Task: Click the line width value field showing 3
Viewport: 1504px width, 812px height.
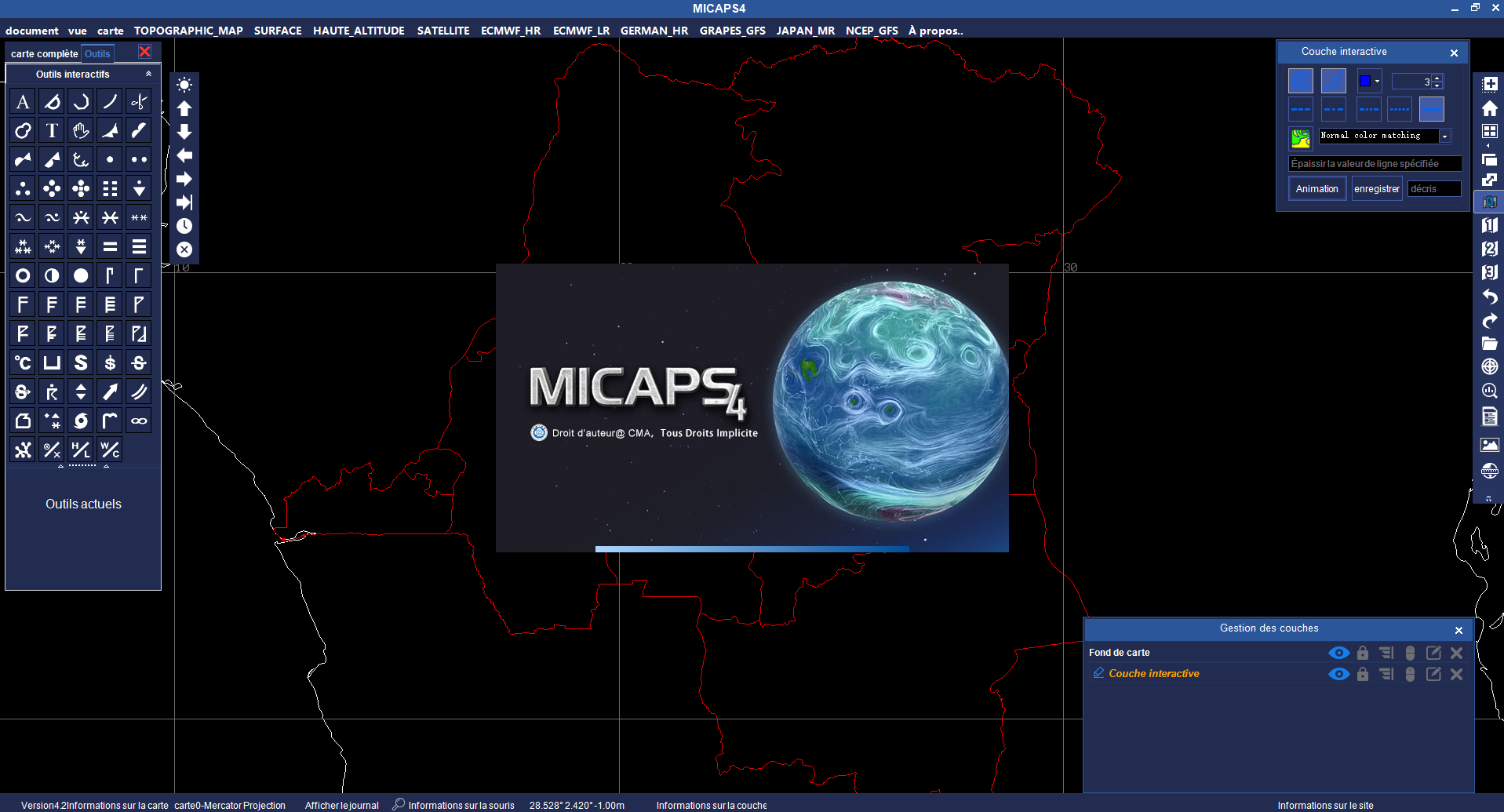Action: [1412, 82]
